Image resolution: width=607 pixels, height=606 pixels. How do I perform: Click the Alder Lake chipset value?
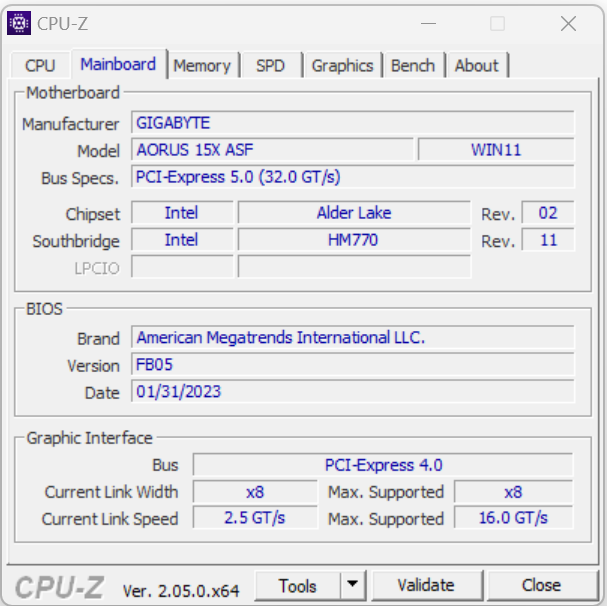(x=354, y=213)
